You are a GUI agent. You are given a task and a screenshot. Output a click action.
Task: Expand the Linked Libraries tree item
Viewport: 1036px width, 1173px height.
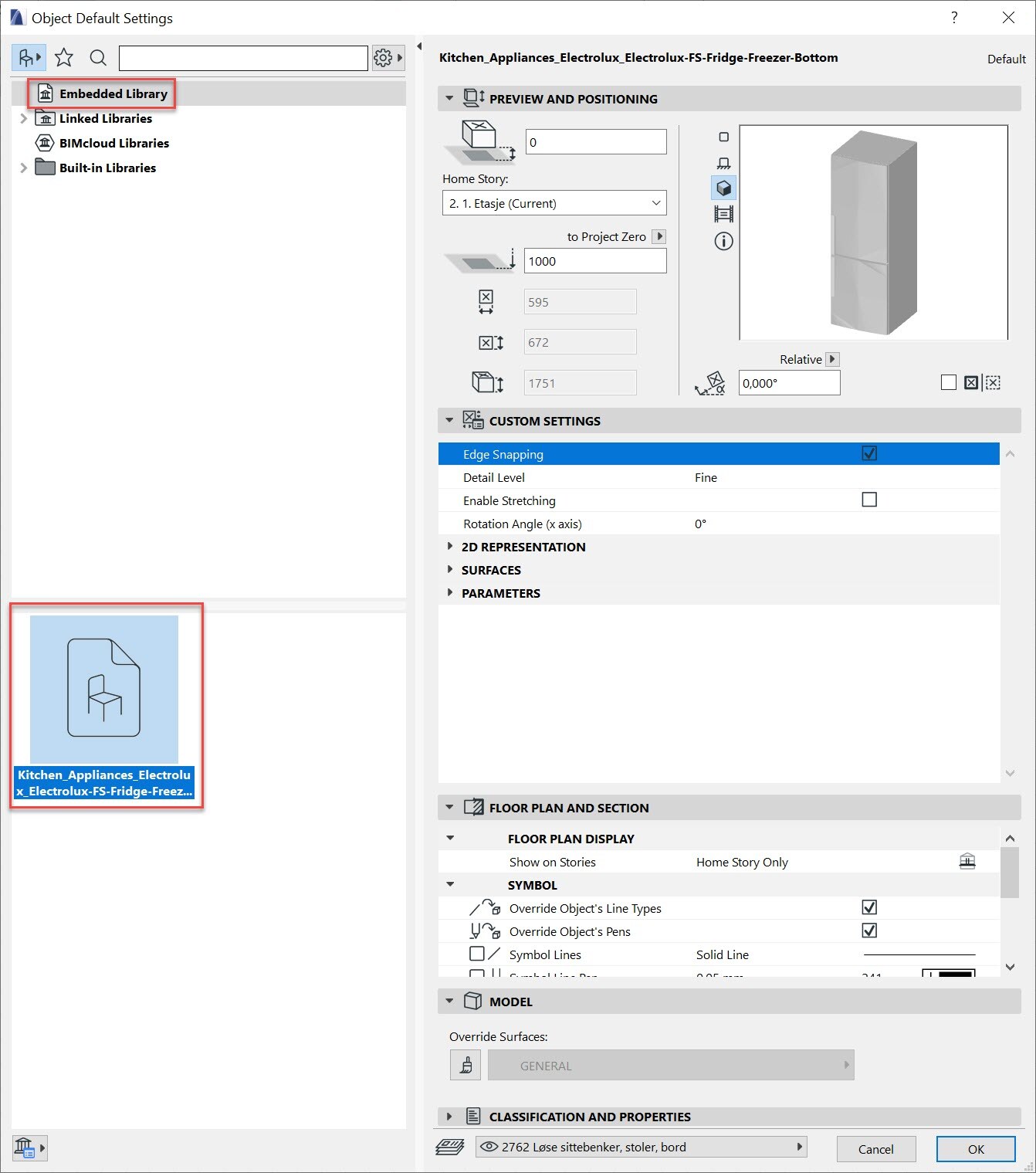(23, 118)
